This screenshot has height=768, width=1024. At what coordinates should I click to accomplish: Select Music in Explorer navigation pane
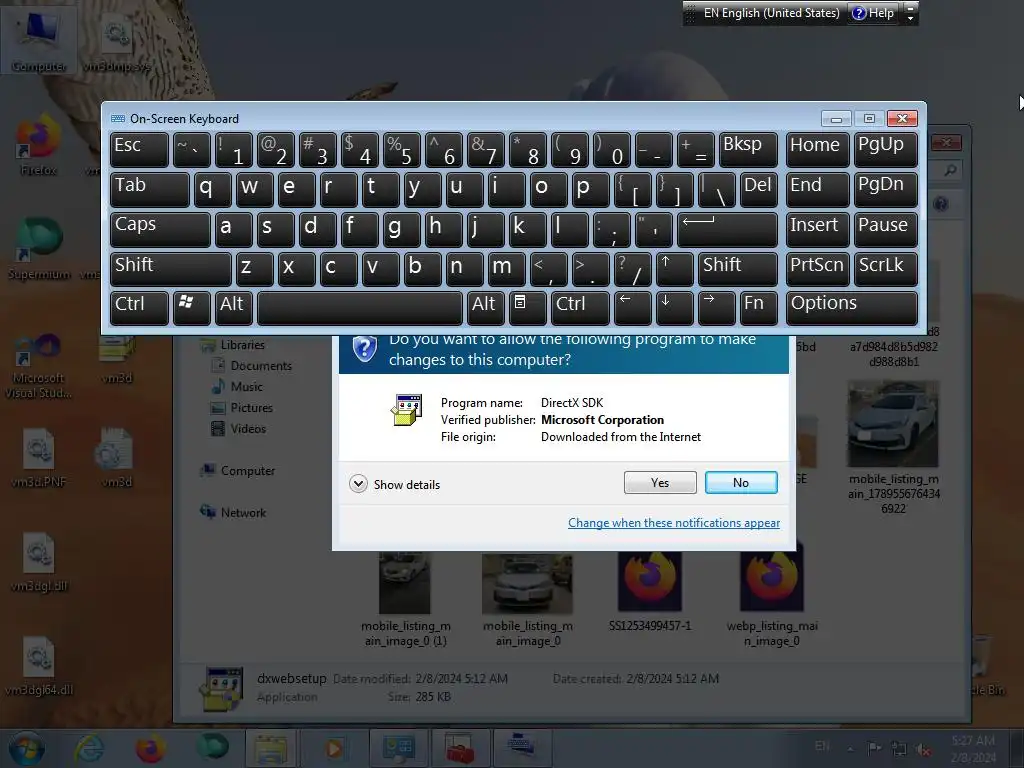pyautogui.click(x=238, y=387)
